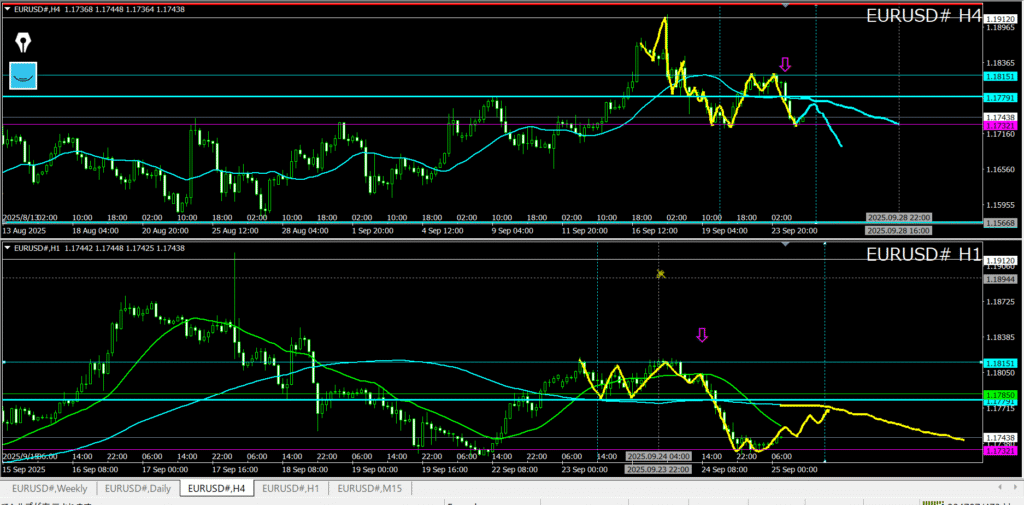Open the EURUSD#,H4 chart dropdown arrow
Image resolution: width=1024 pixels, height=505 pixels.
point(8,10)
